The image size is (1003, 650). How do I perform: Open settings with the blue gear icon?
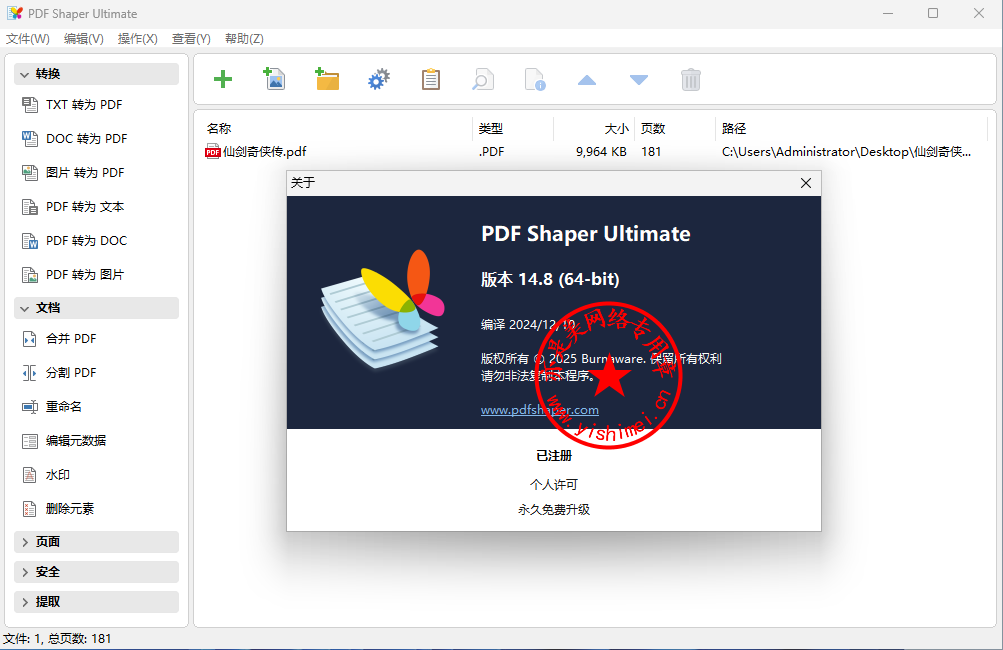(379, 80)
